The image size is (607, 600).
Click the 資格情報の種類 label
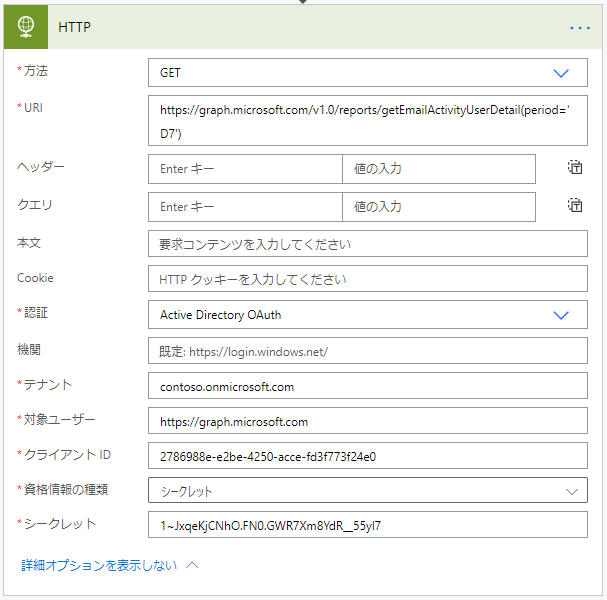pyautogui.click(x=66, y=489)
